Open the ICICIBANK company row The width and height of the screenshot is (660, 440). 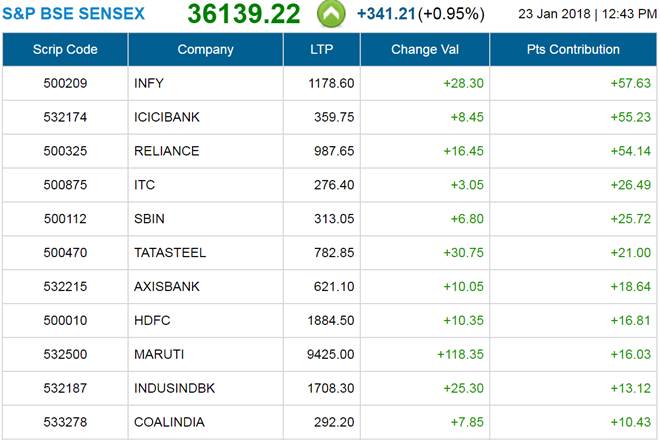coord(166,117)
